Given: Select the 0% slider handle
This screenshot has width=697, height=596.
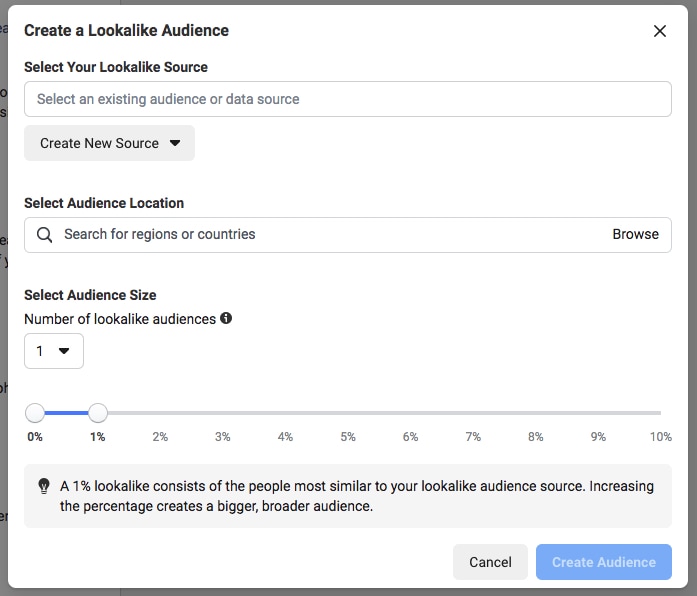Looking at the screenshot, I should pos(35,412).
